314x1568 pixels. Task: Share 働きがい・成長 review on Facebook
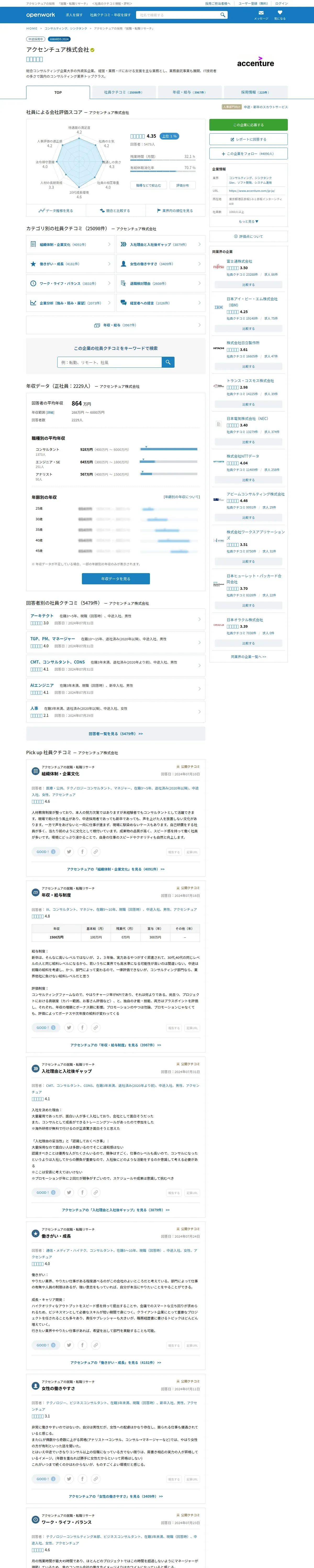[82, 1345]
